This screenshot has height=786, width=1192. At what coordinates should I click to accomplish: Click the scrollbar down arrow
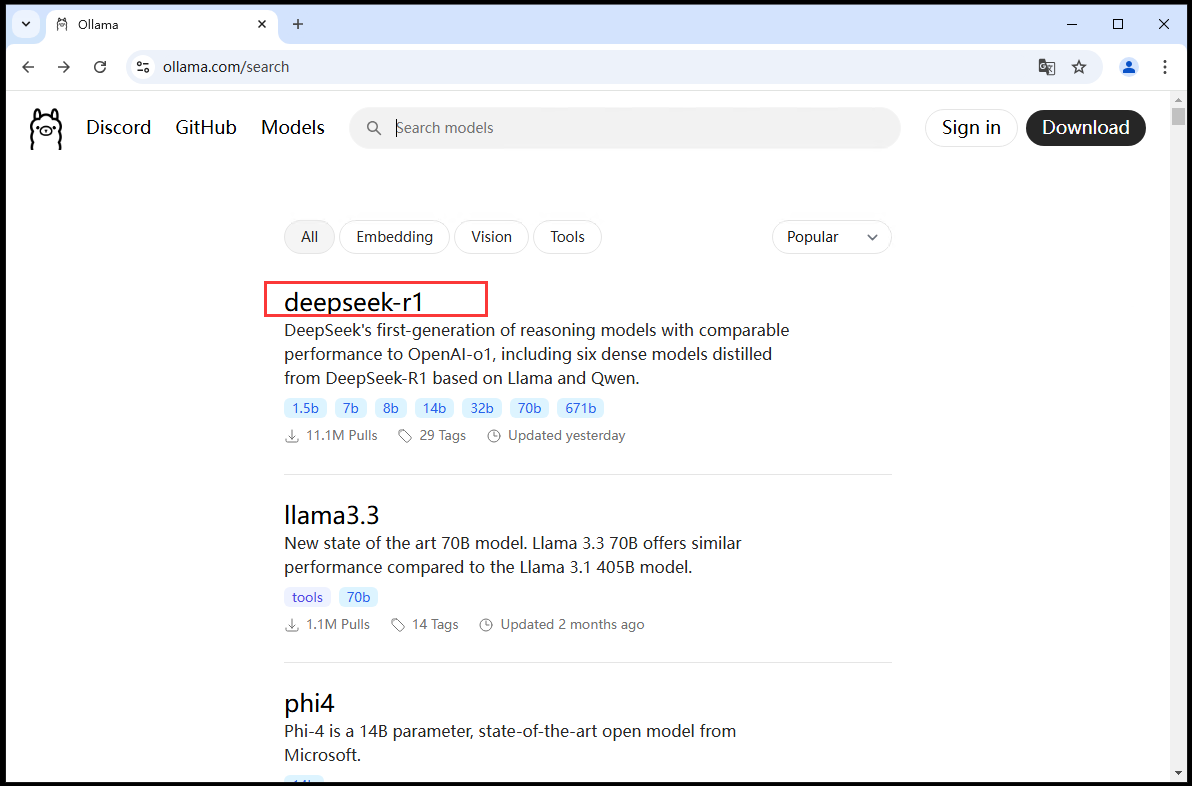[1178, 774]
